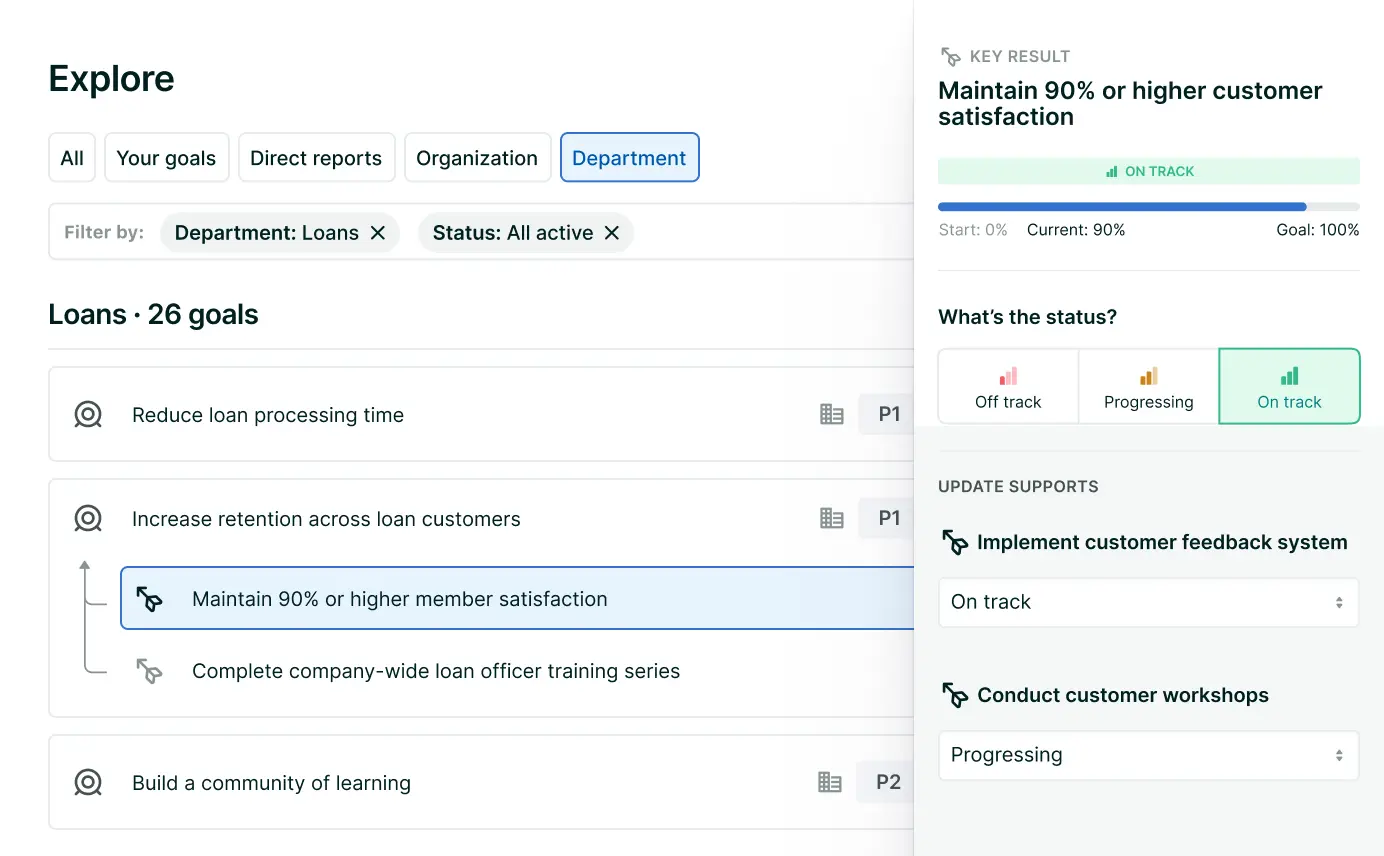The image size is (1384, 856).
Task: Click target icon beside Increase retention goal
Action: coord(88,519)
